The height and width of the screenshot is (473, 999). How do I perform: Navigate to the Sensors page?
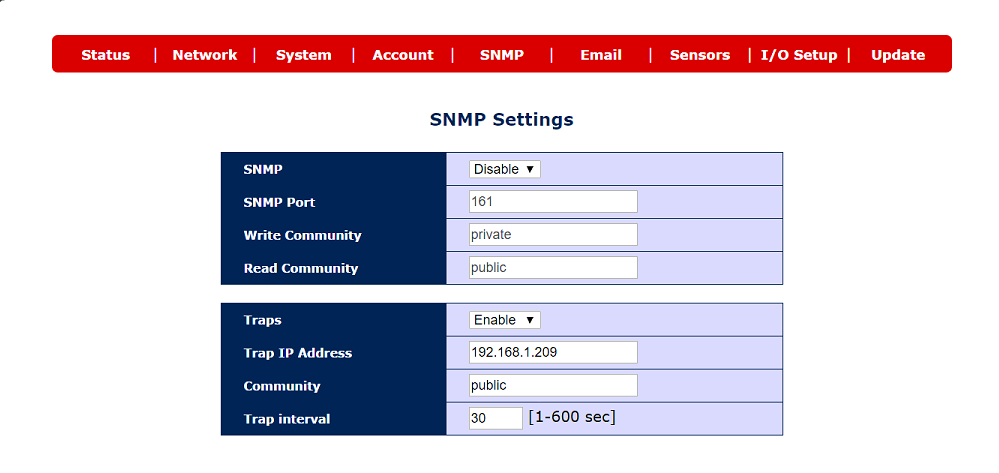click(x=700, y=55)
